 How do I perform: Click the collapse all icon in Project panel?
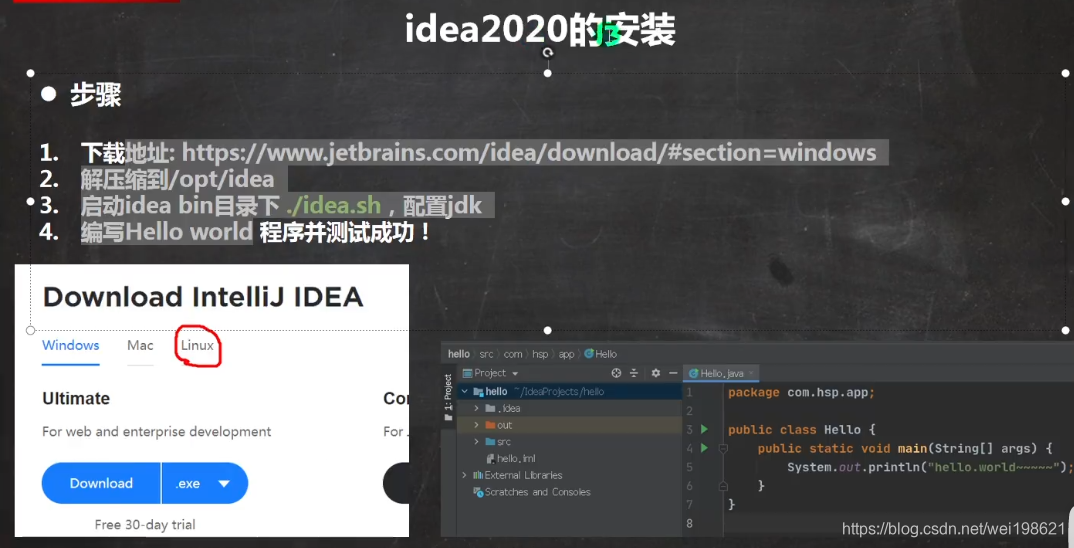(634, 373)
